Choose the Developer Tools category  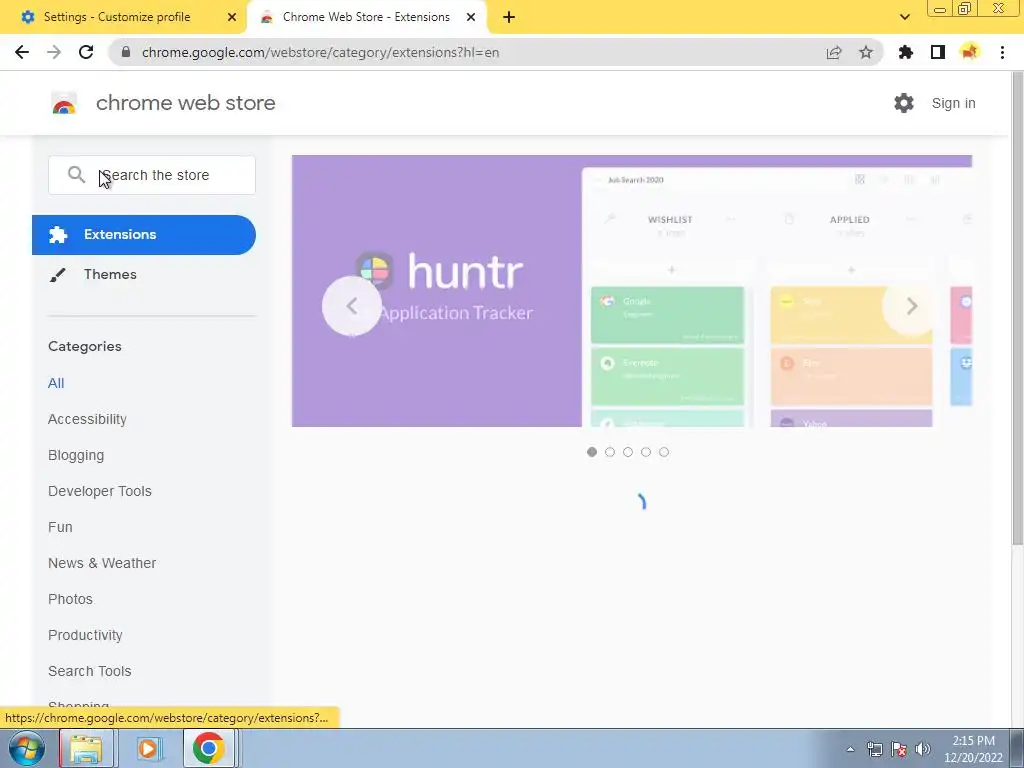click(x=100, y=491)
